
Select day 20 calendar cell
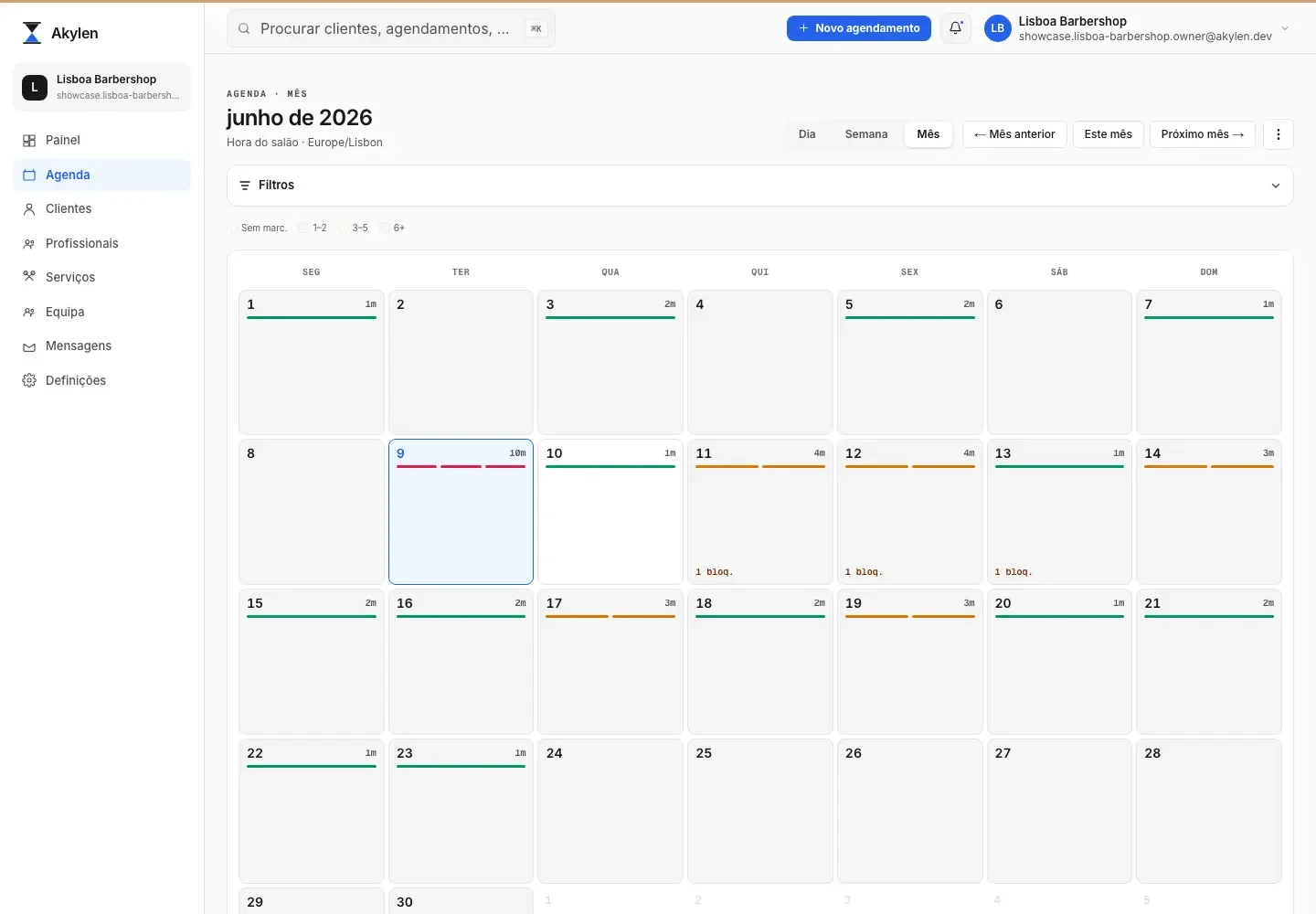tap(1059, 662)
